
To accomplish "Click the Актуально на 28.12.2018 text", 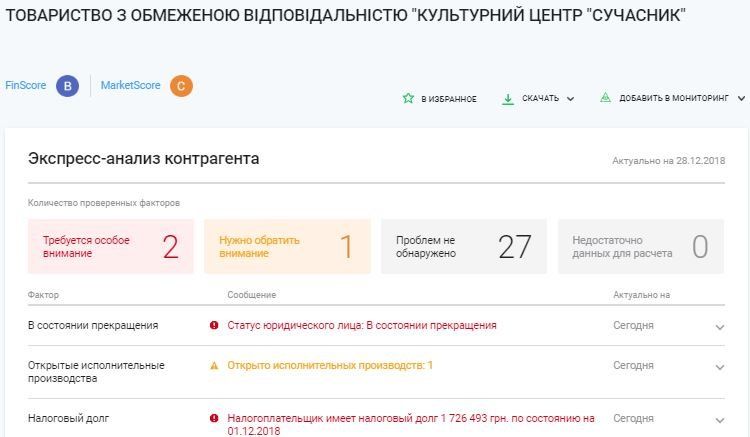I will point(669,161).
